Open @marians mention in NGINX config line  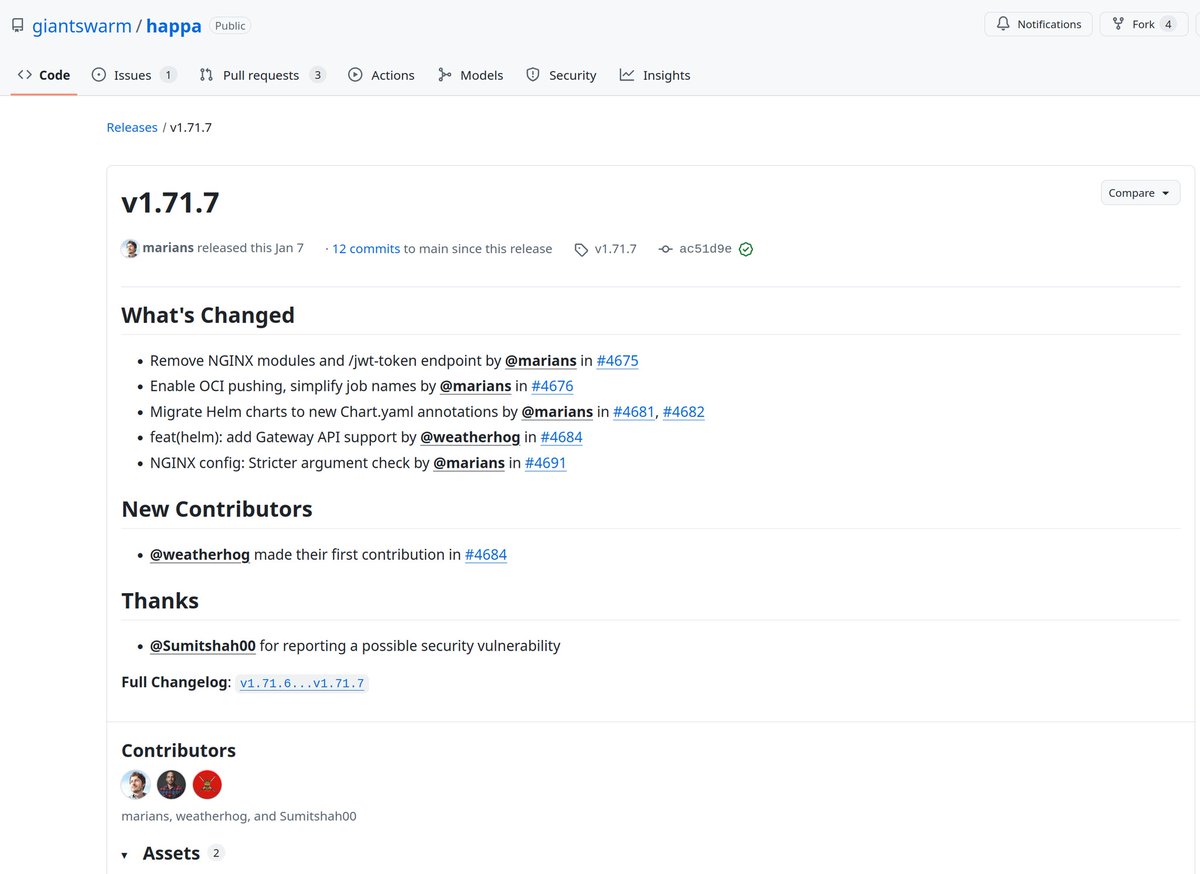(469, 463)
